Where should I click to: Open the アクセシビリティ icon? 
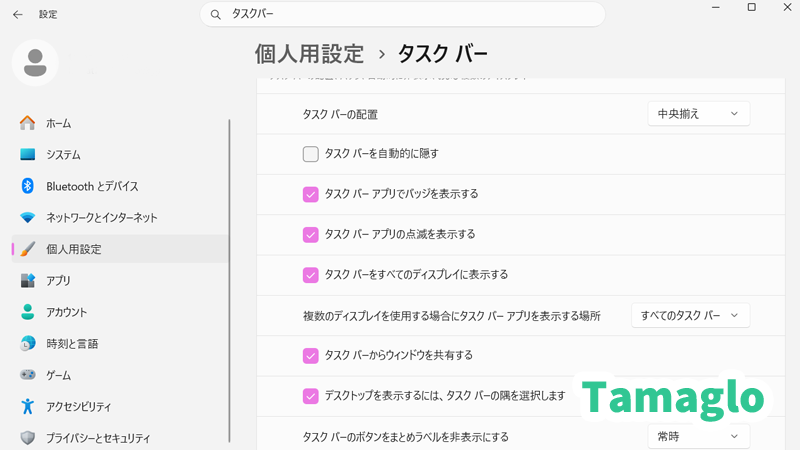pos(28,406)
